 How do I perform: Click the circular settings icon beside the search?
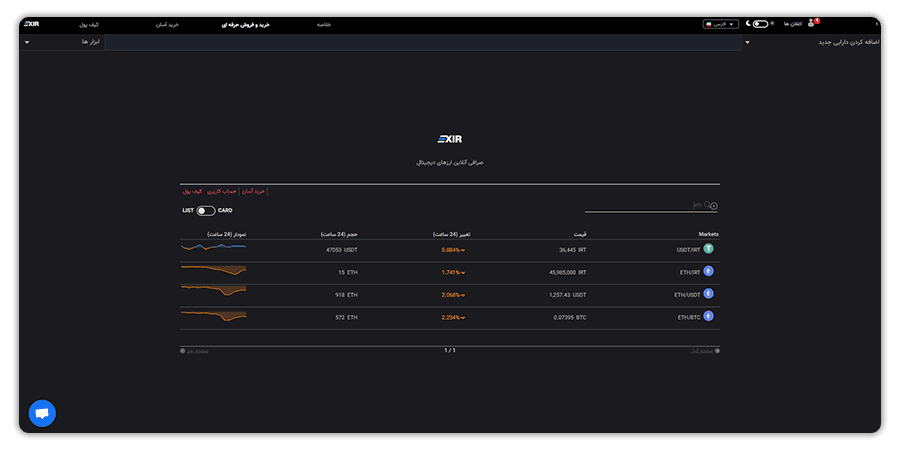coord(714,206)
